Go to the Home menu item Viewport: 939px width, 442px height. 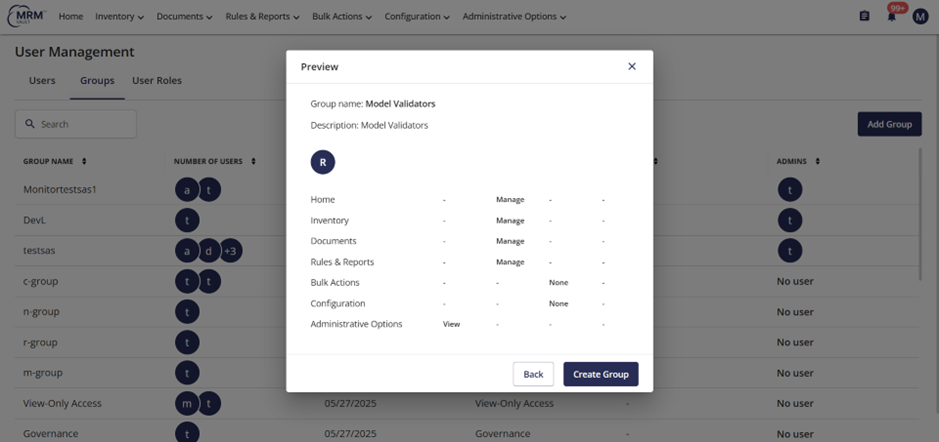tap(71, 17)
